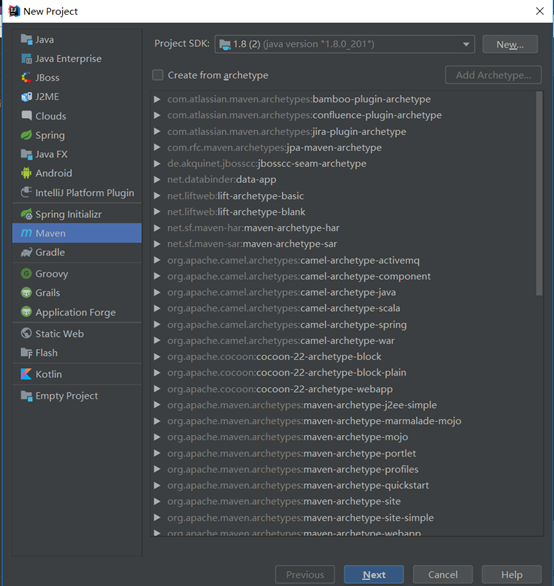Select camel-archetype-activemq row text
Image resolution: width=554 pixels, height=586 pixels.
pos(293,260)
